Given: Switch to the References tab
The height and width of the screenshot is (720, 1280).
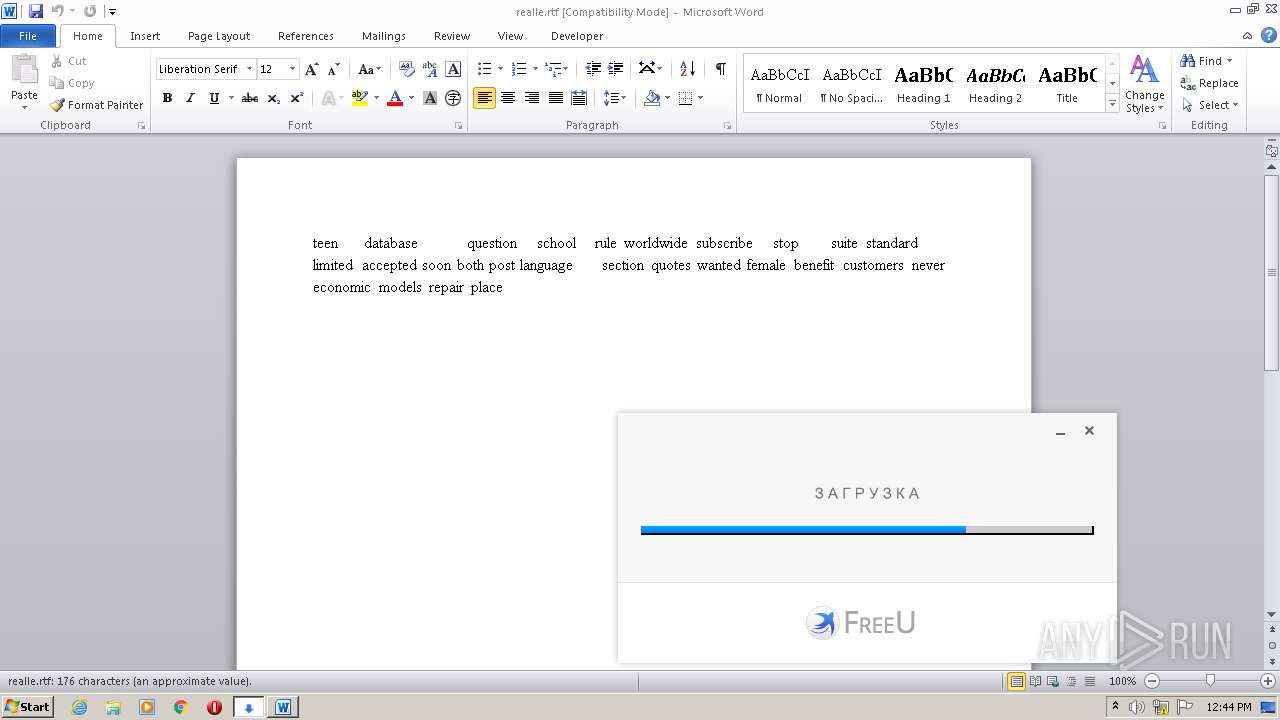Looking at the screenshot, I should 306,36.
